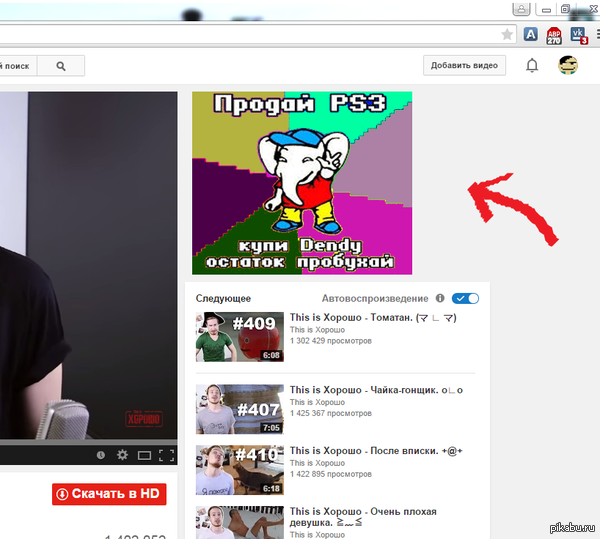Click the Продай PS3 Dendy ad banner
Screen dimensions: 600x539
pos(301,182)
